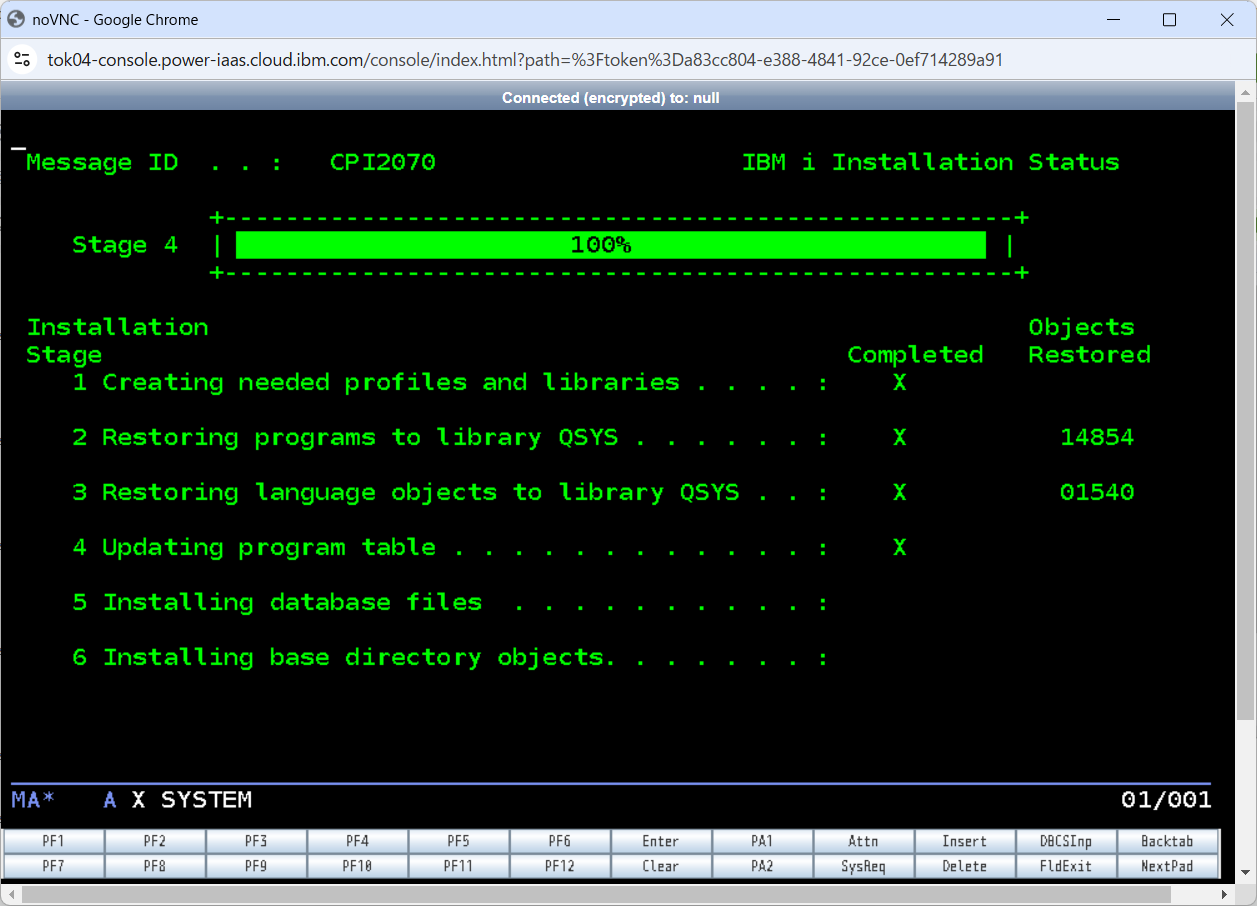Click the Backtab key button
1257x906 pixels.
pos(1168,841)
